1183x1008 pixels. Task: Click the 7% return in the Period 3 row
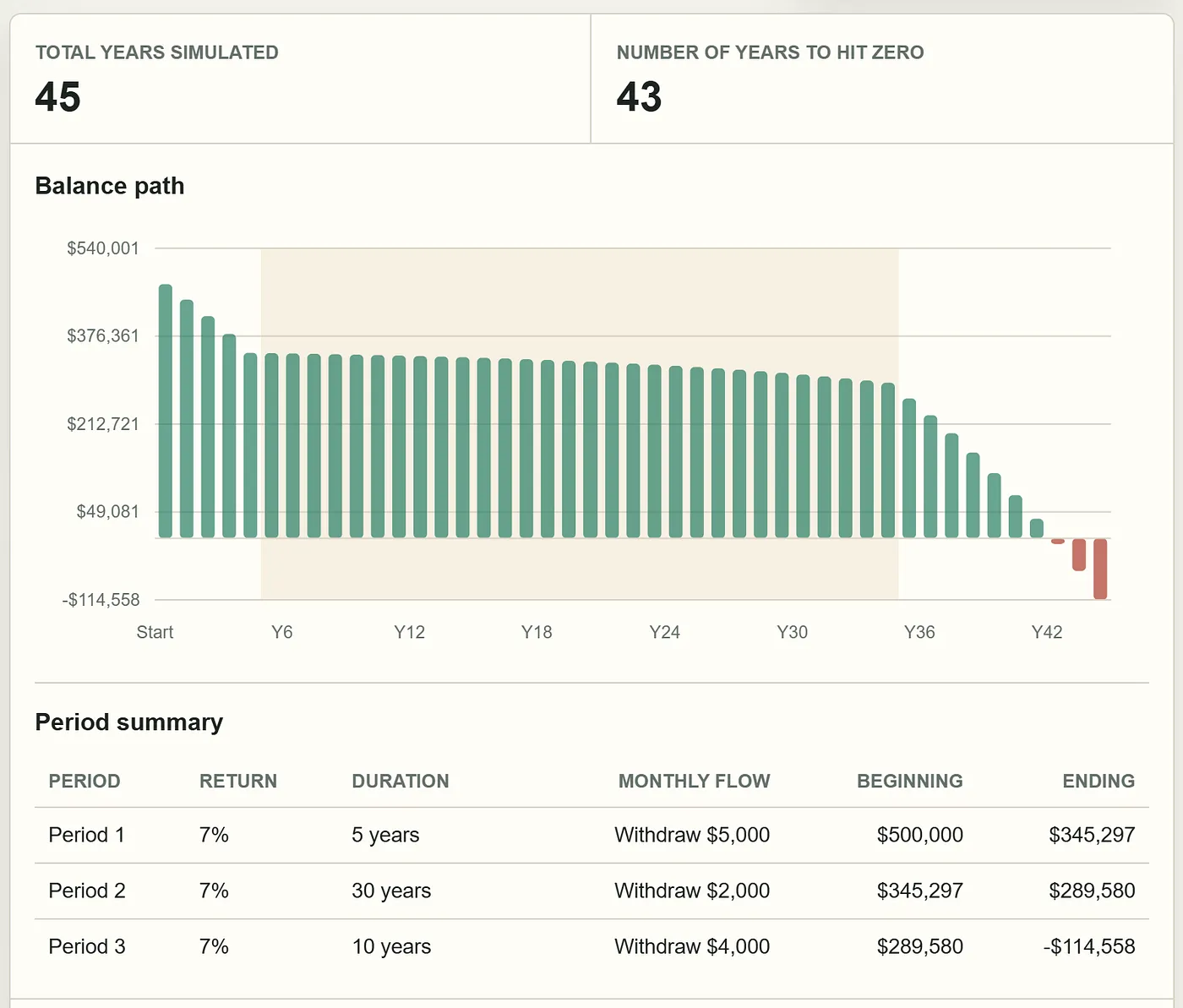pyautogui.click(x=215, y=946)
